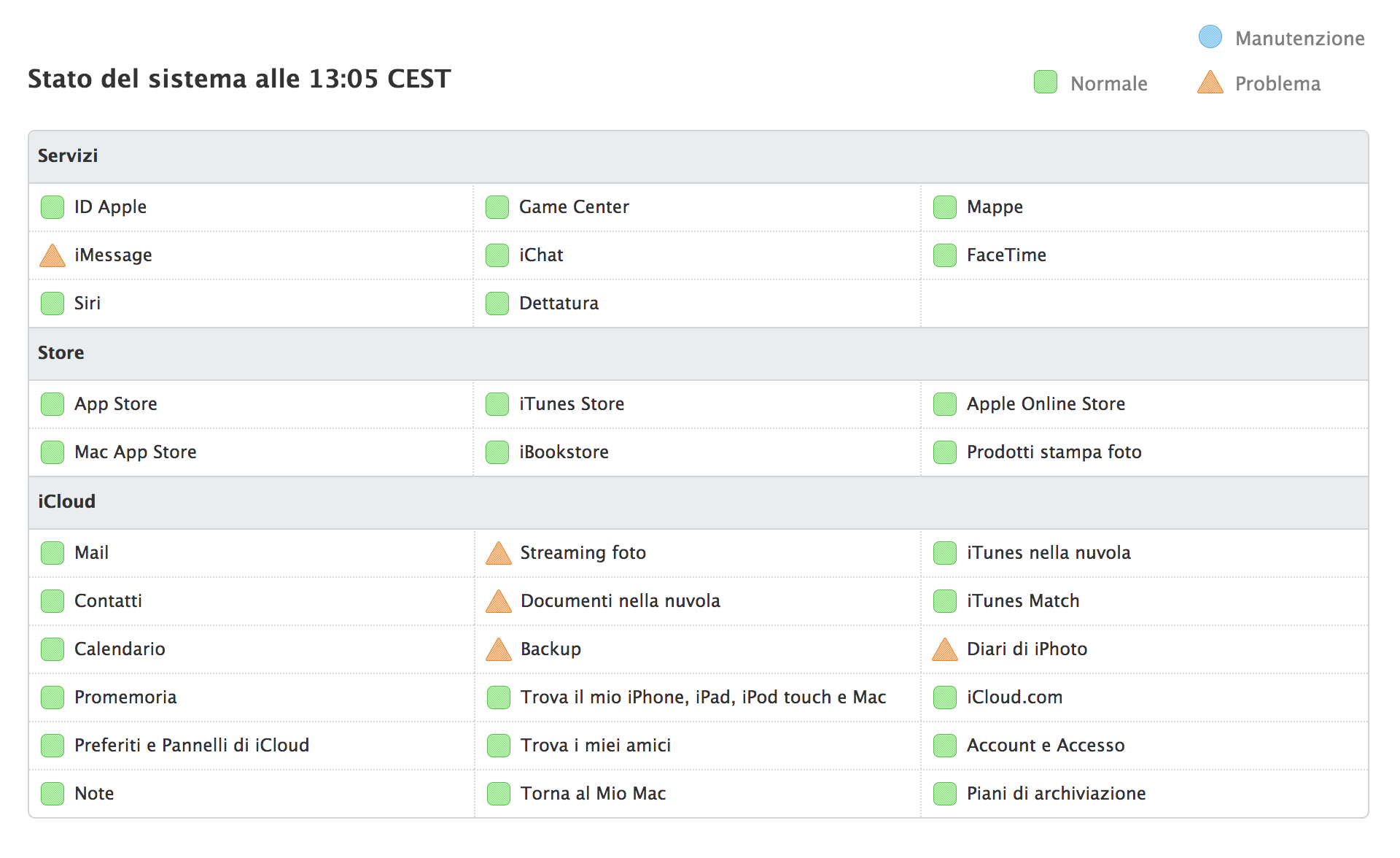
Task: Open the Streaming foto status details
Action: tap(583, 553)
